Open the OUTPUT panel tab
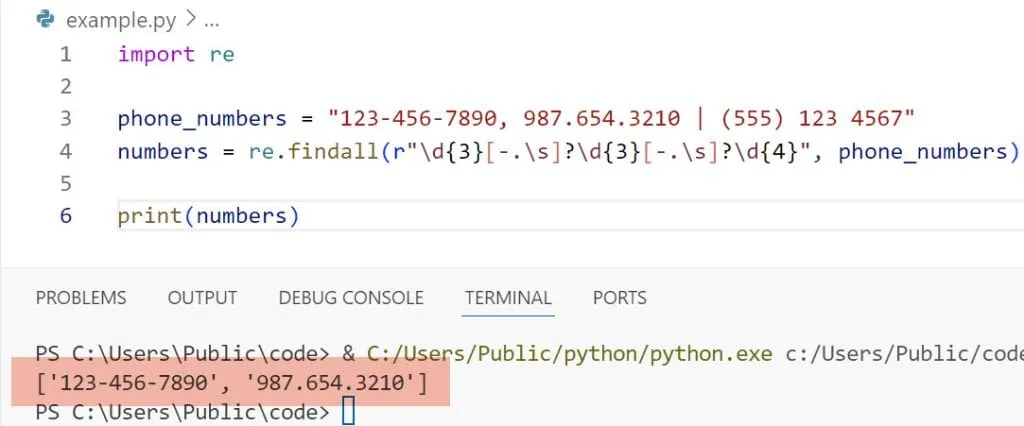1024x426 pixels. (x=202, y=297)
